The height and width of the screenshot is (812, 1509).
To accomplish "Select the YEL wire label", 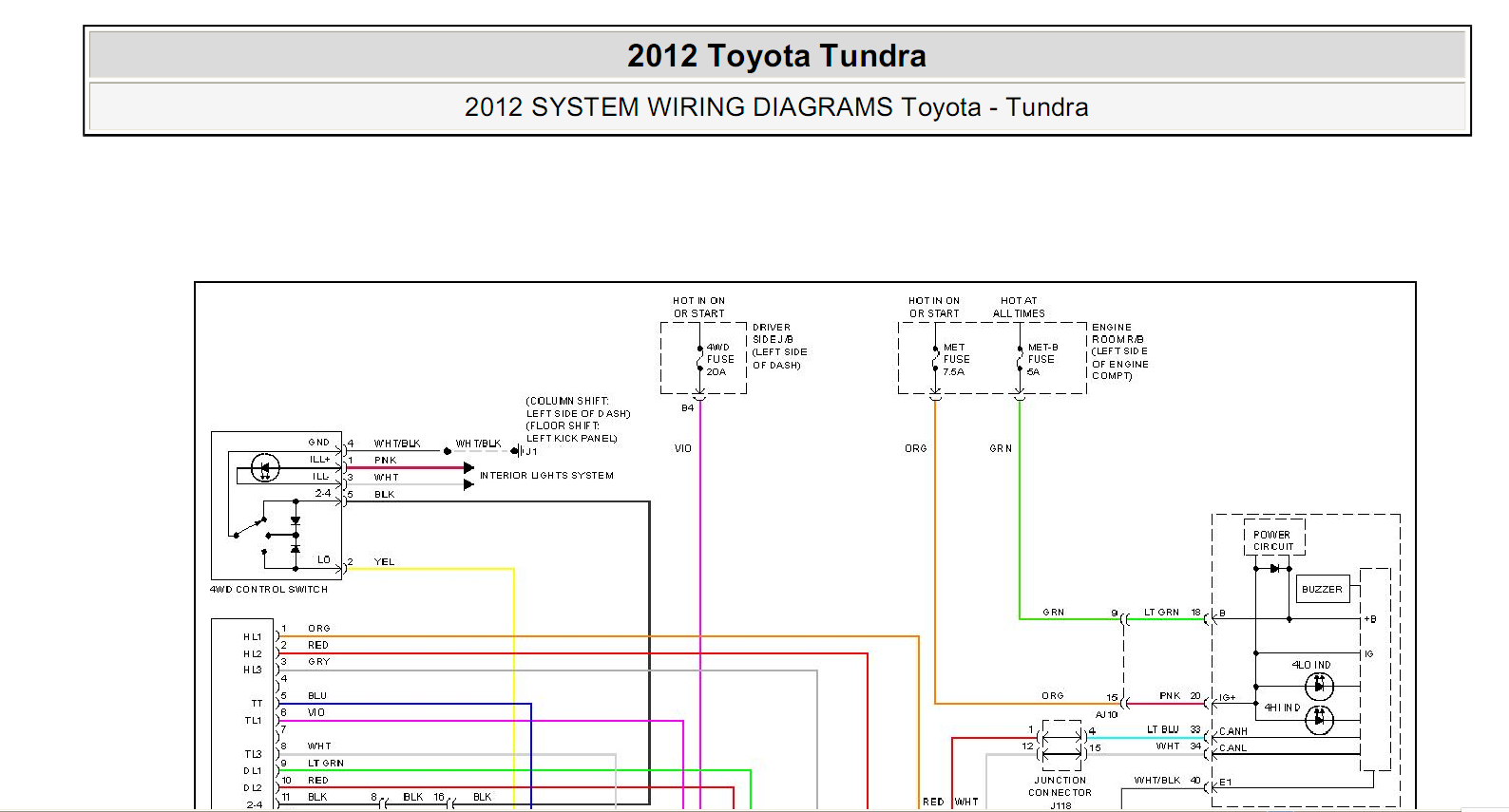I will 384,562.
